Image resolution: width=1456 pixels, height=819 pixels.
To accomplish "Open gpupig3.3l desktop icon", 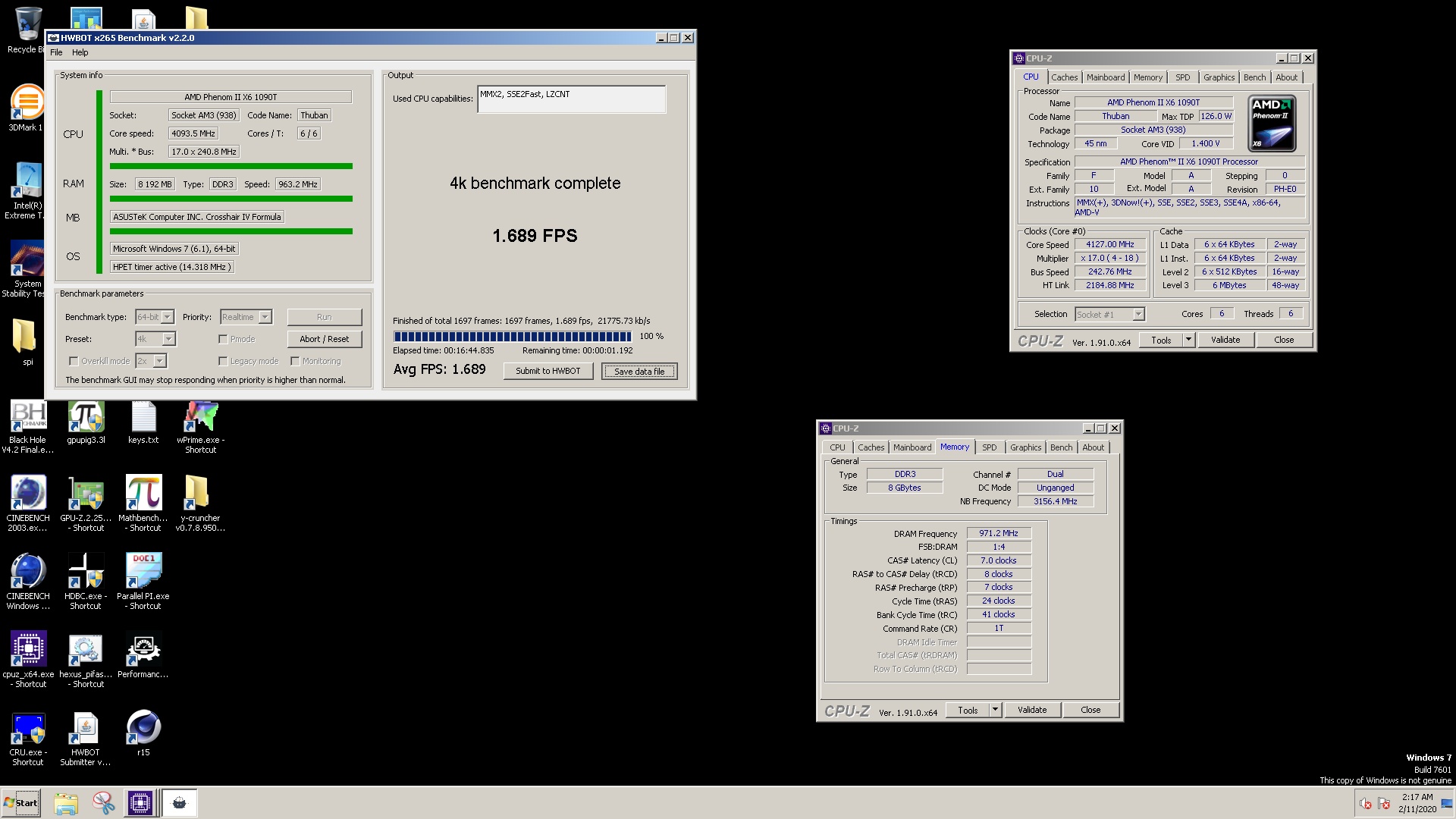I will click(86, 422).
